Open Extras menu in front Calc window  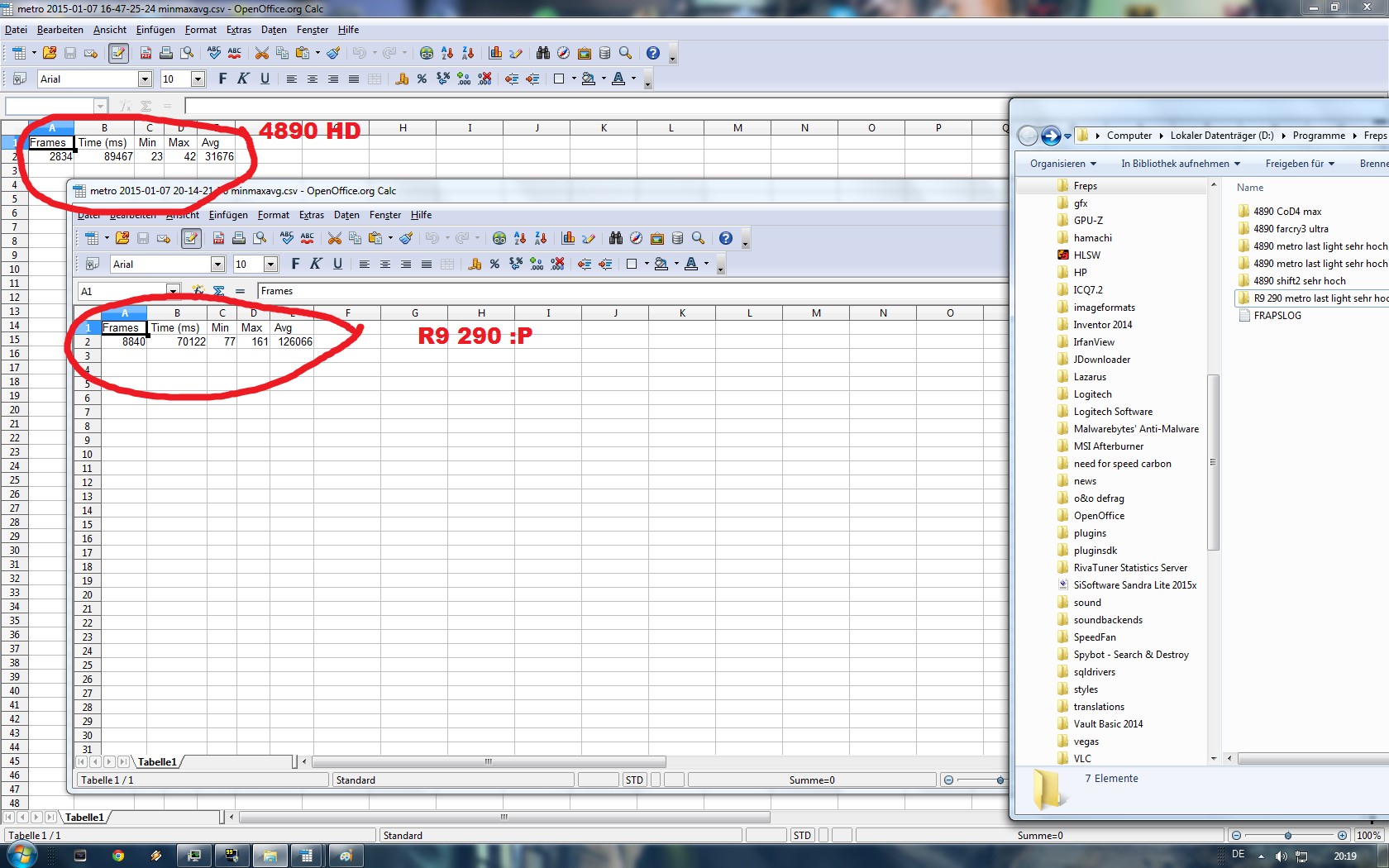click(312, 215)
